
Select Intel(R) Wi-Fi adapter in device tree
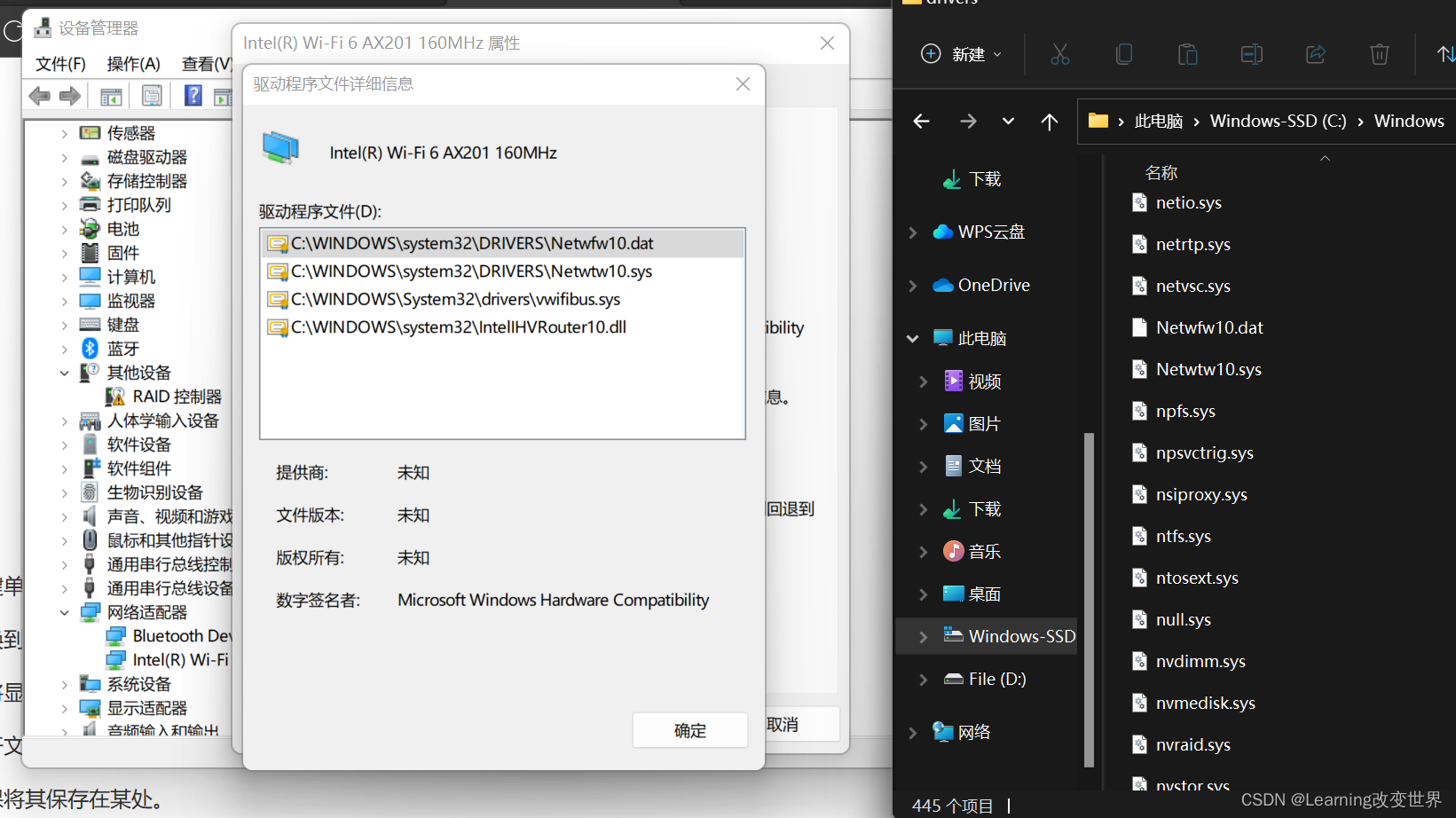point(168,660)
